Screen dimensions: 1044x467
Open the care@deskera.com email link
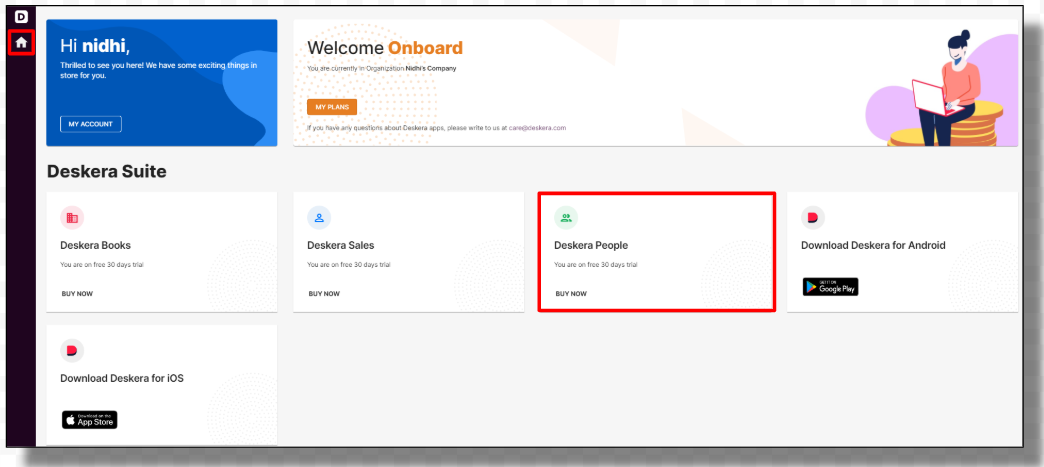tap(537, 128)
